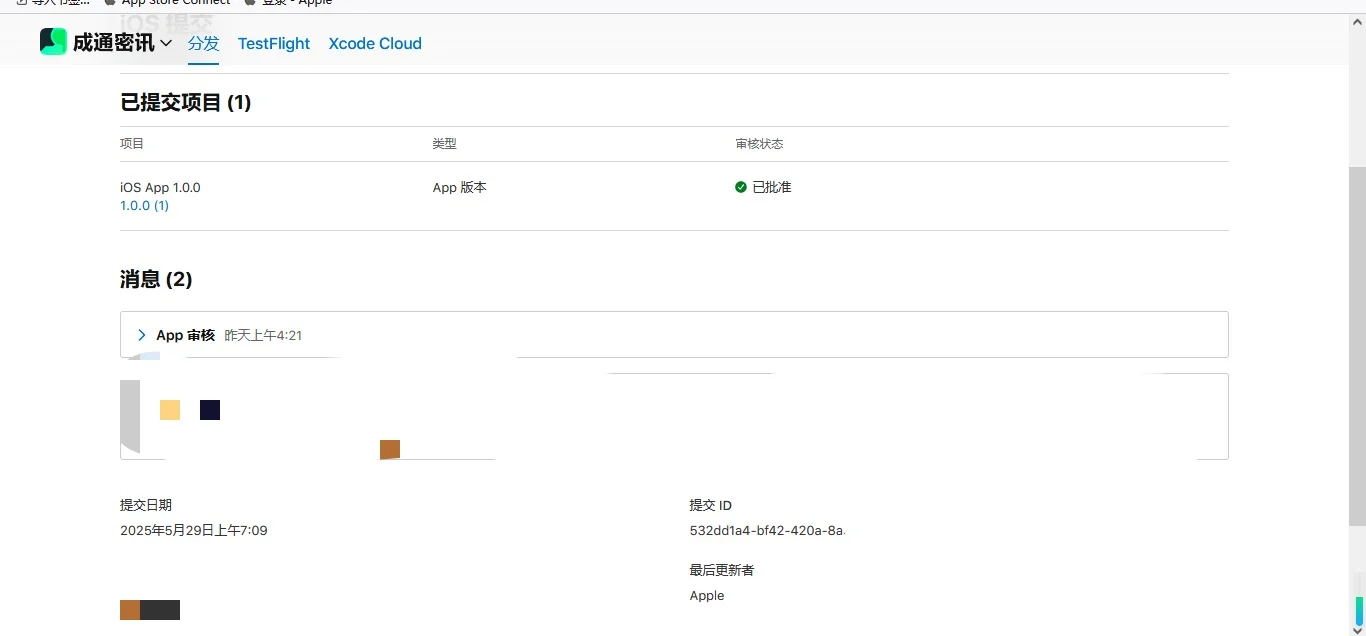This screenshot has width=1366, height=636.
Task: Select the App 版本 type cell
Action: 460,187
